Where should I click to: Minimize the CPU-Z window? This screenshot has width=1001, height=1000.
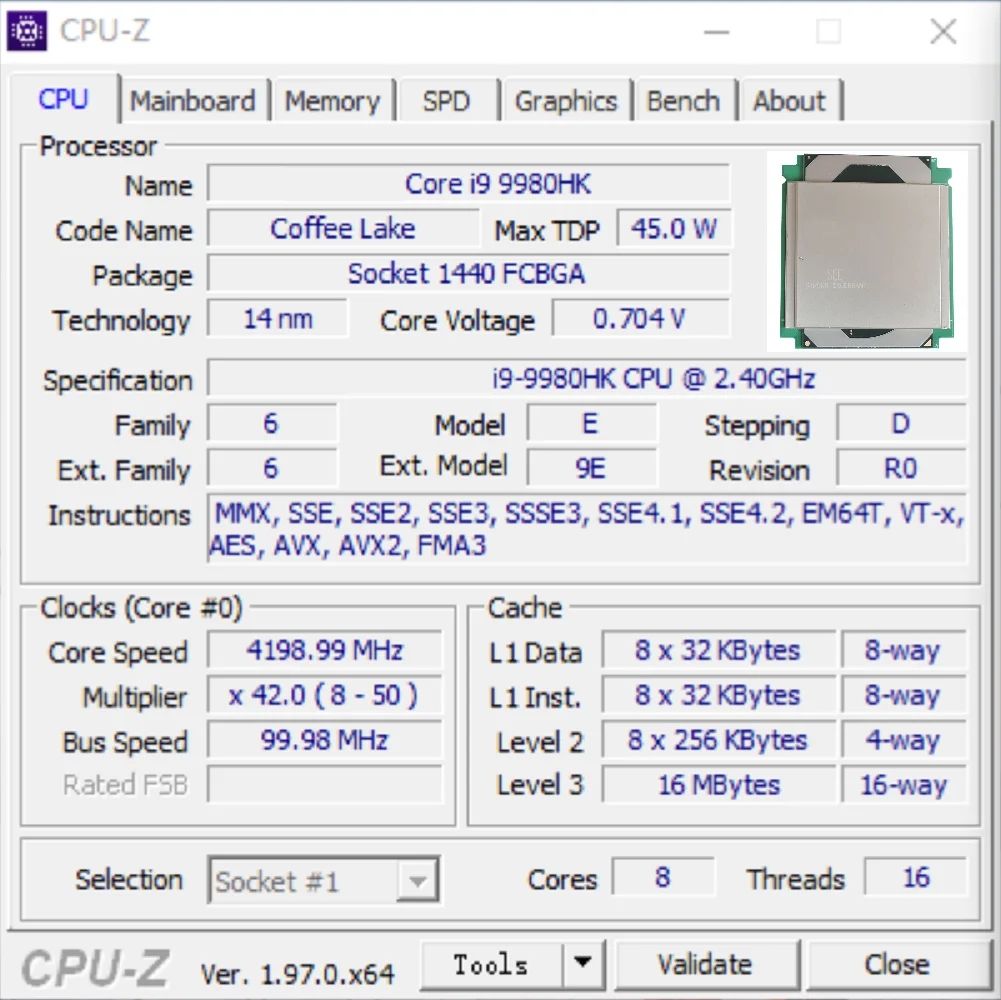coord(716,31)
